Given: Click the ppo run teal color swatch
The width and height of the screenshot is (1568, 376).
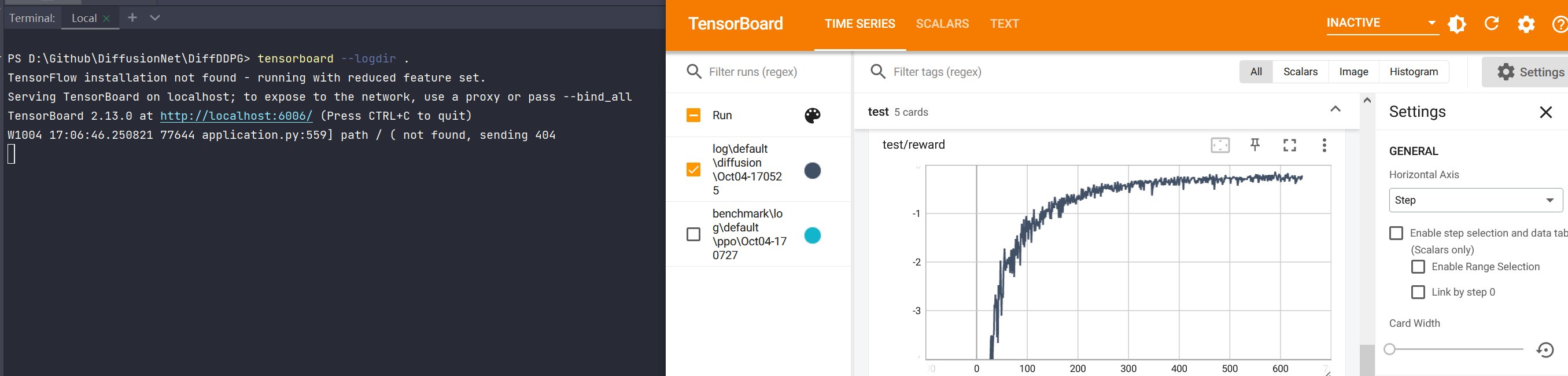Looking at the screenshot, I should [812, 235].
